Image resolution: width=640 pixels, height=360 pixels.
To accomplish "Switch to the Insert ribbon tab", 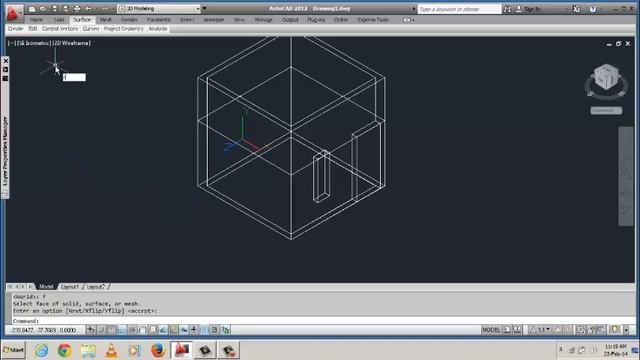I will click(187, 20).
